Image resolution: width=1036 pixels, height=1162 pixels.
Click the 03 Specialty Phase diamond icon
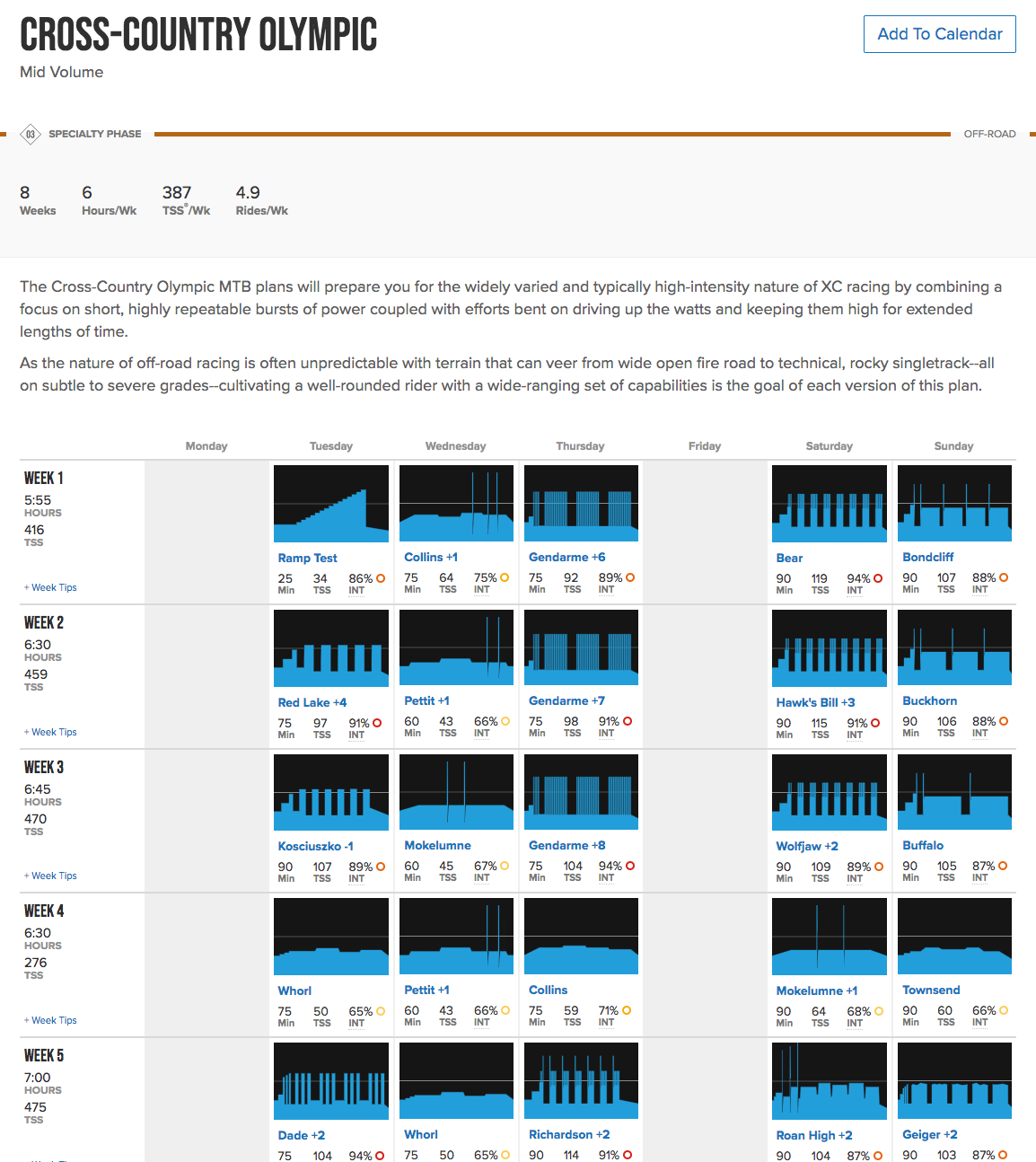pyautogui.click(x=30, y=134)
